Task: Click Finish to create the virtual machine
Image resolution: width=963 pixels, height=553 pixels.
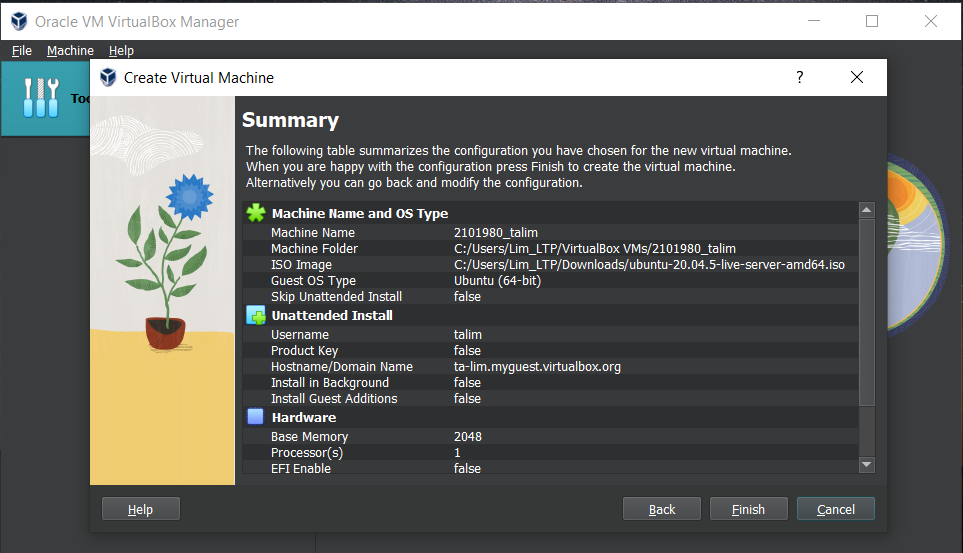Action: [749, 509]
